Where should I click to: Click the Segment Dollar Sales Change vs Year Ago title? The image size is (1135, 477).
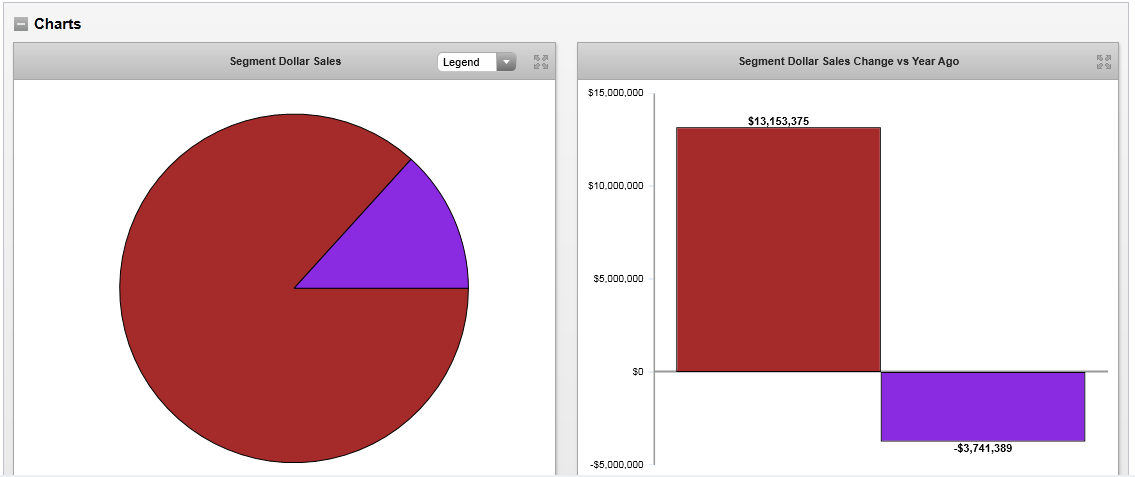coord(848,61)
